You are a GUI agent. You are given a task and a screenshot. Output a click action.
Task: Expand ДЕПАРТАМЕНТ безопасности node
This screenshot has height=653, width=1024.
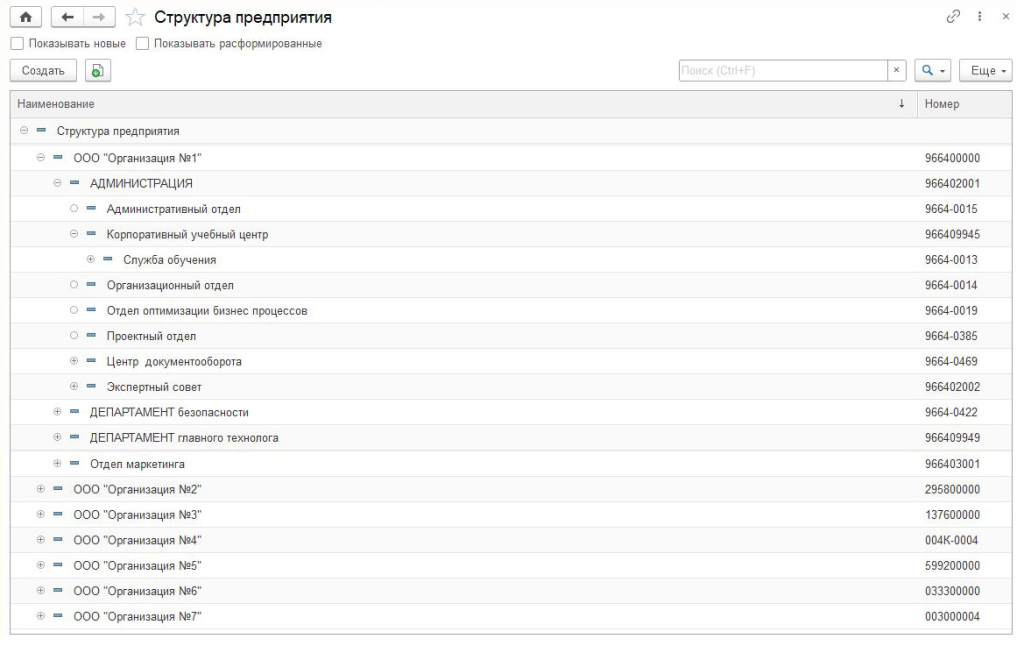pos(58,412)
